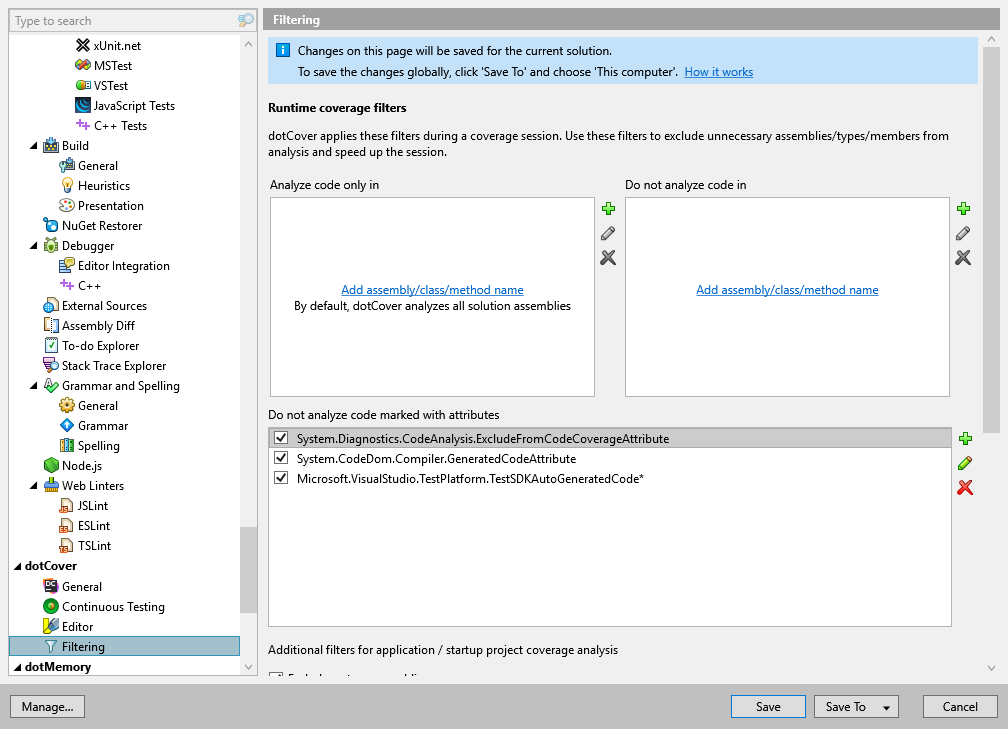
Task: Add new attribute filter with green plus
Action: (x=965, y=439)
